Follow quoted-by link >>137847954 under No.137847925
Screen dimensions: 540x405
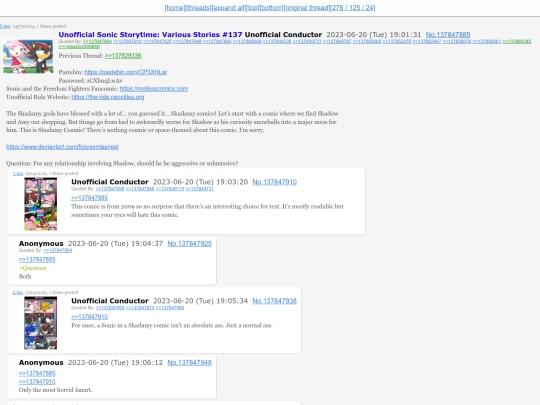point(58,250)
